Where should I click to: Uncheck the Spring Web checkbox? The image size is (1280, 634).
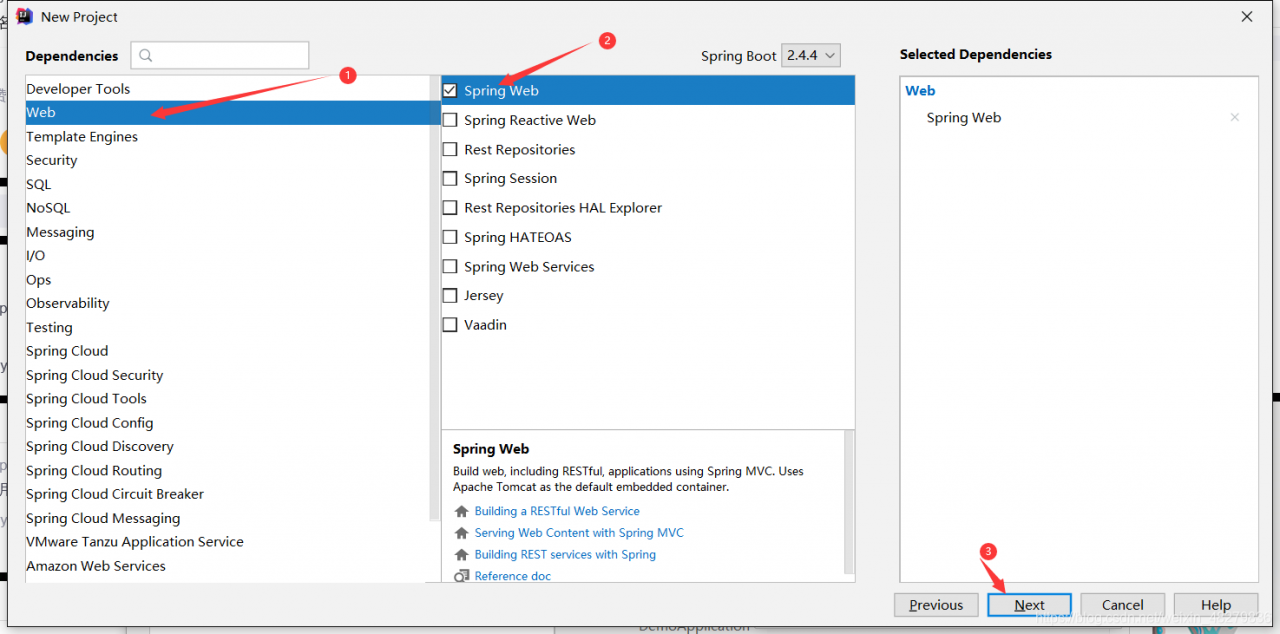click(450, 91)
